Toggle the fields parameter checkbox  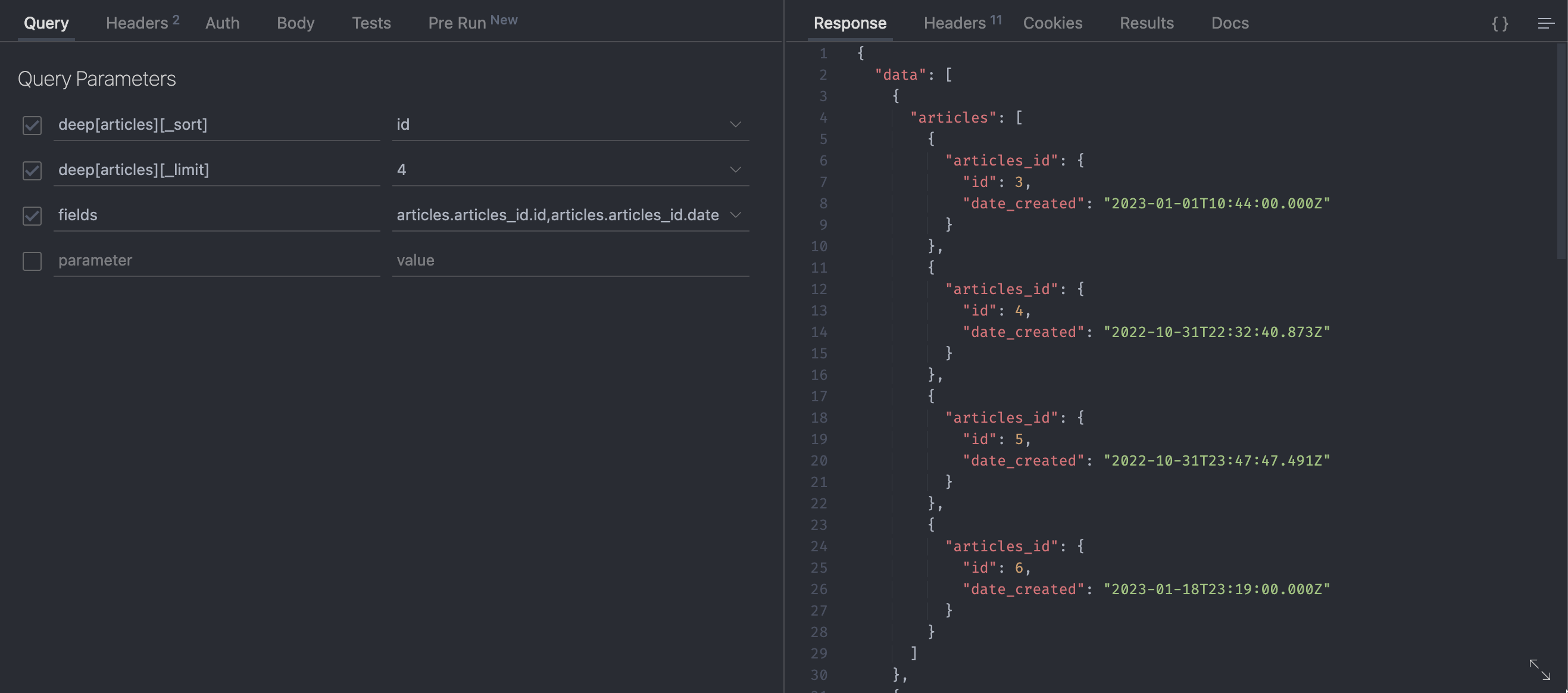coord(32,216)
